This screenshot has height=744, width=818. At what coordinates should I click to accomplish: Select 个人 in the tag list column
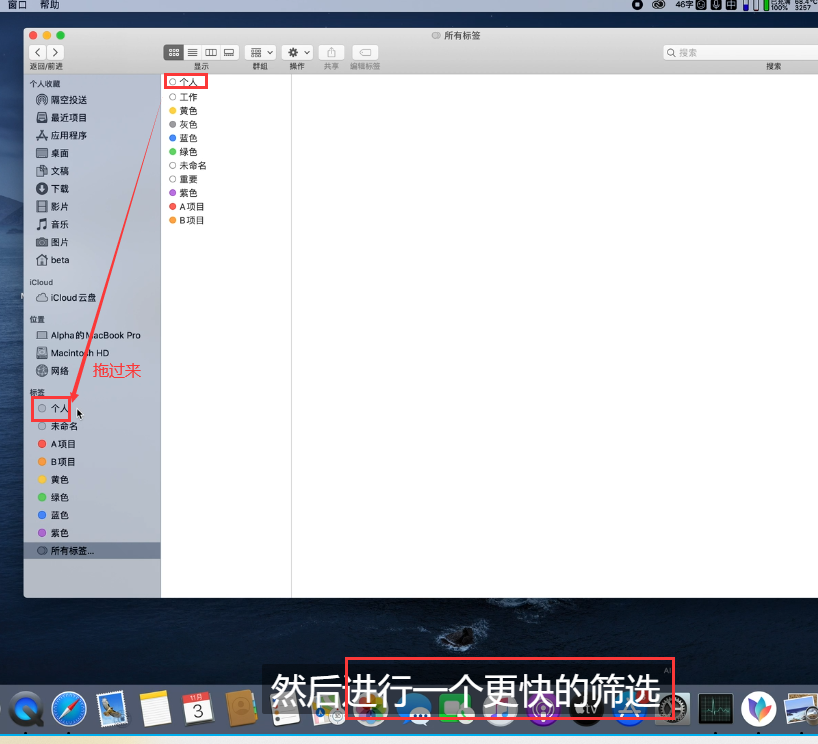click(184, 82)
